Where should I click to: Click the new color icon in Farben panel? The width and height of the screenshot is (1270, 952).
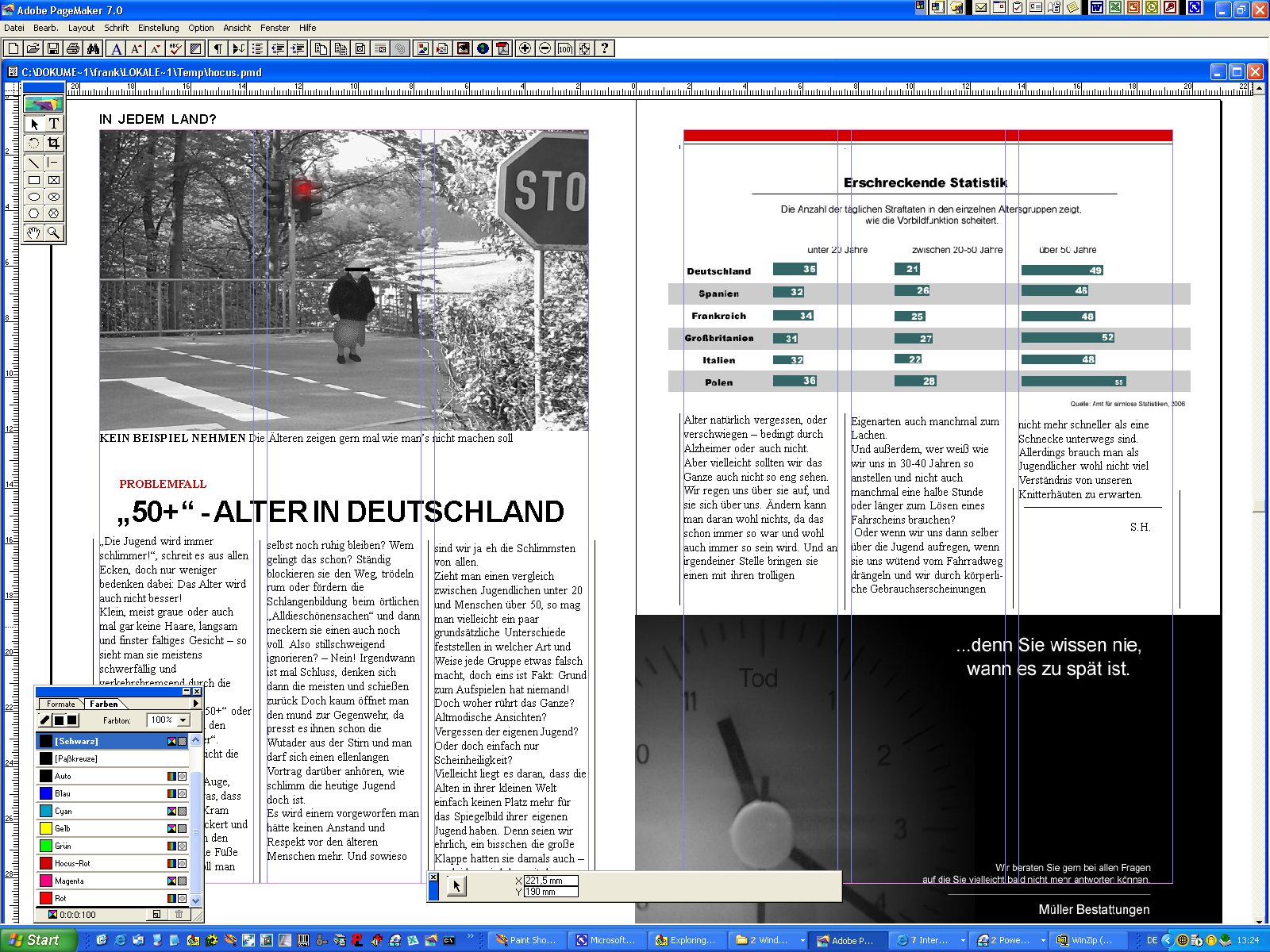click(x=157, y=915)
